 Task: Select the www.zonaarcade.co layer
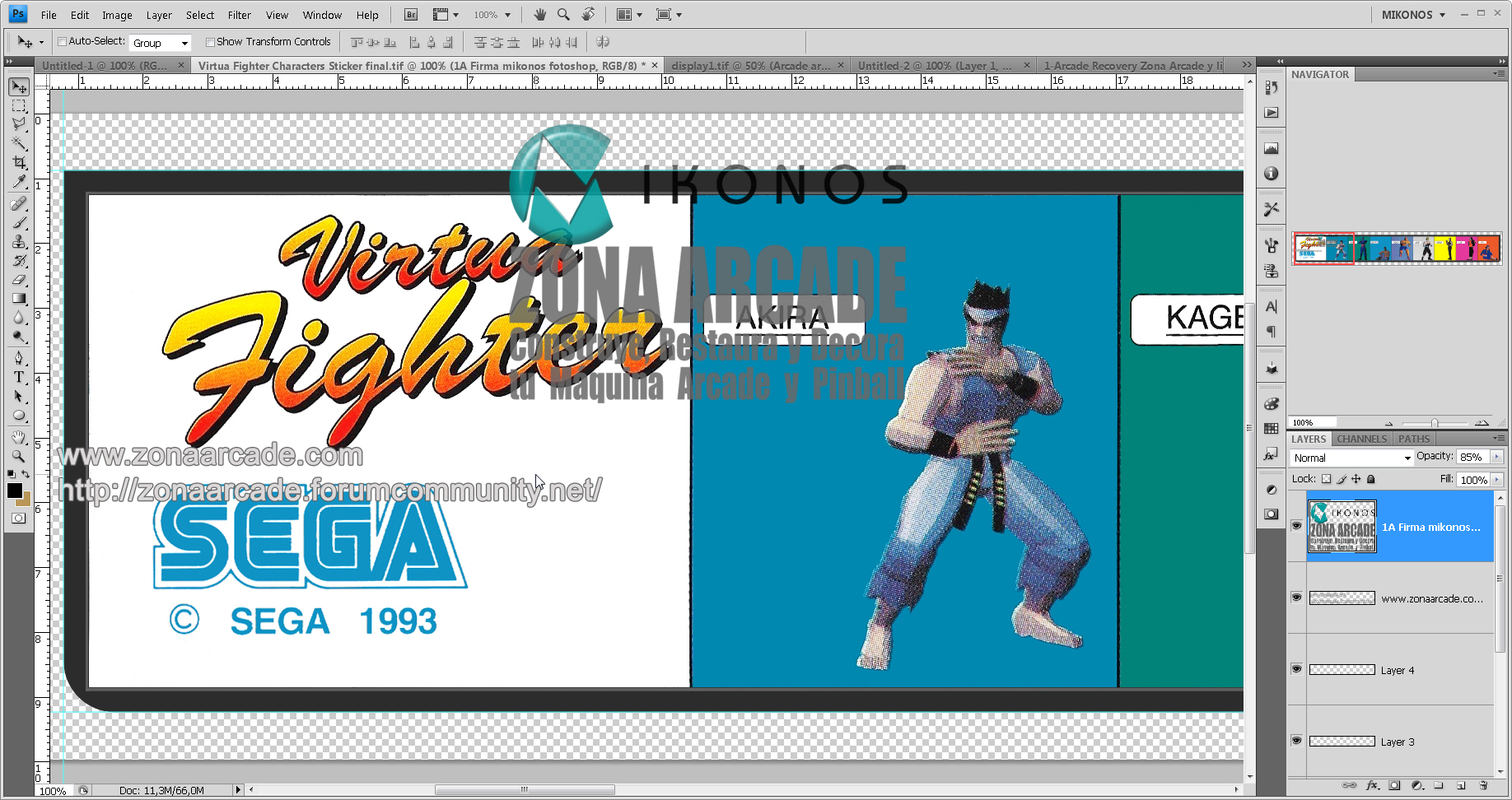pos(1431,598)
